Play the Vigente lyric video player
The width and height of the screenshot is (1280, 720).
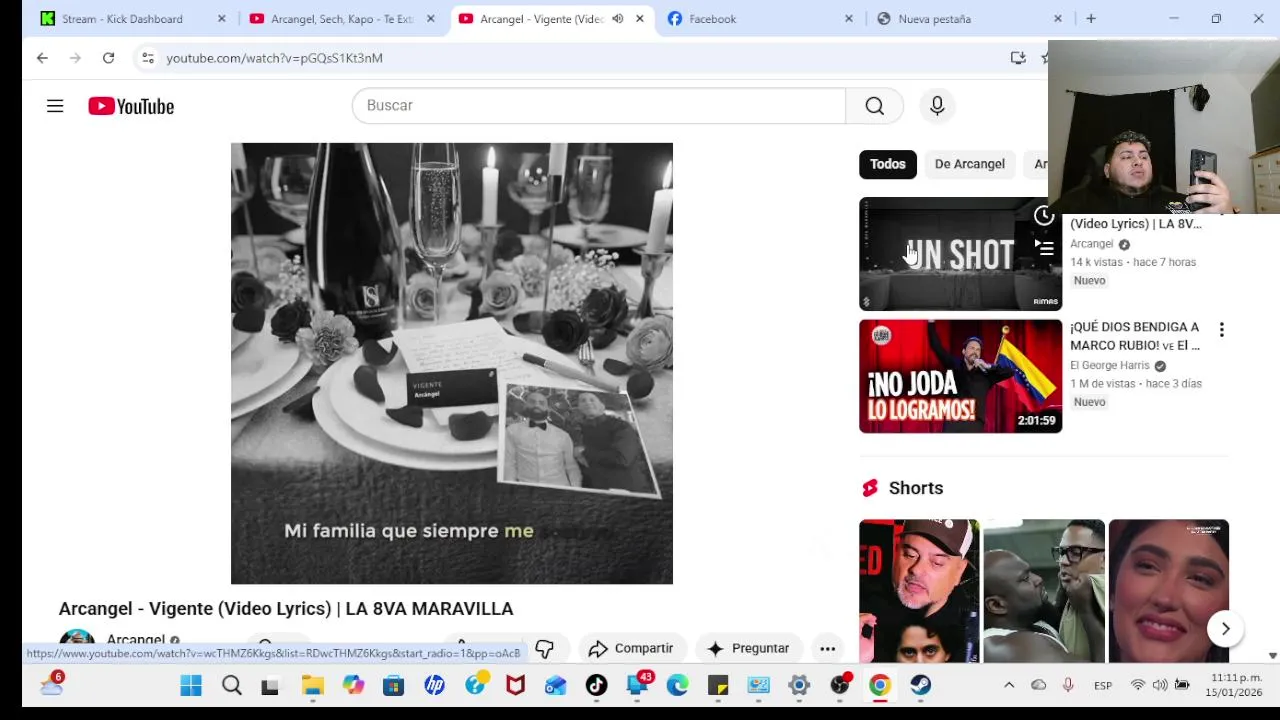452,363
